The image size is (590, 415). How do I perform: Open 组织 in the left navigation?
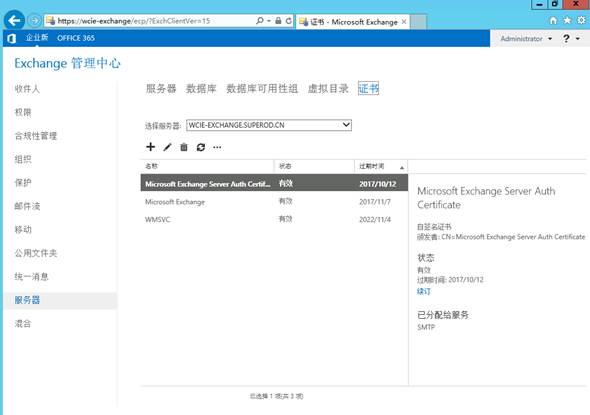(23, 159)
